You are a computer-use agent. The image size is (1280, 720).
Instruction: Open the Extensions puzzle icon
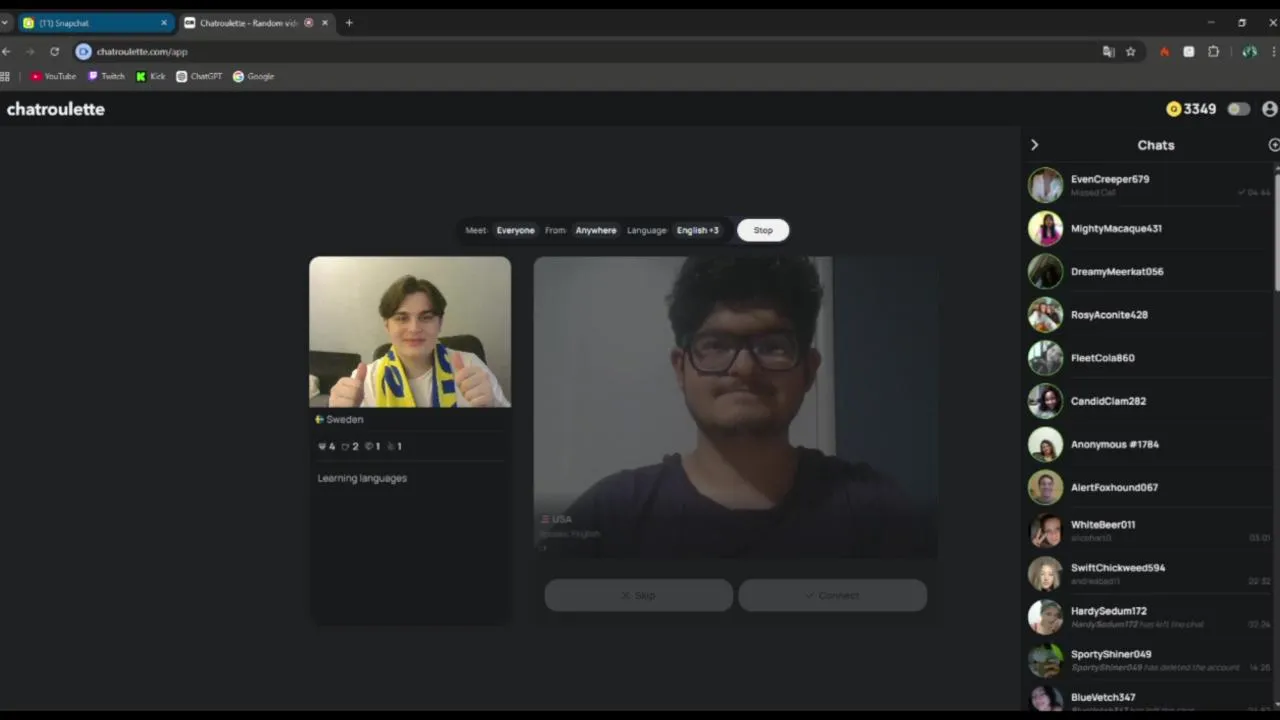click(x=1214, y=51)
